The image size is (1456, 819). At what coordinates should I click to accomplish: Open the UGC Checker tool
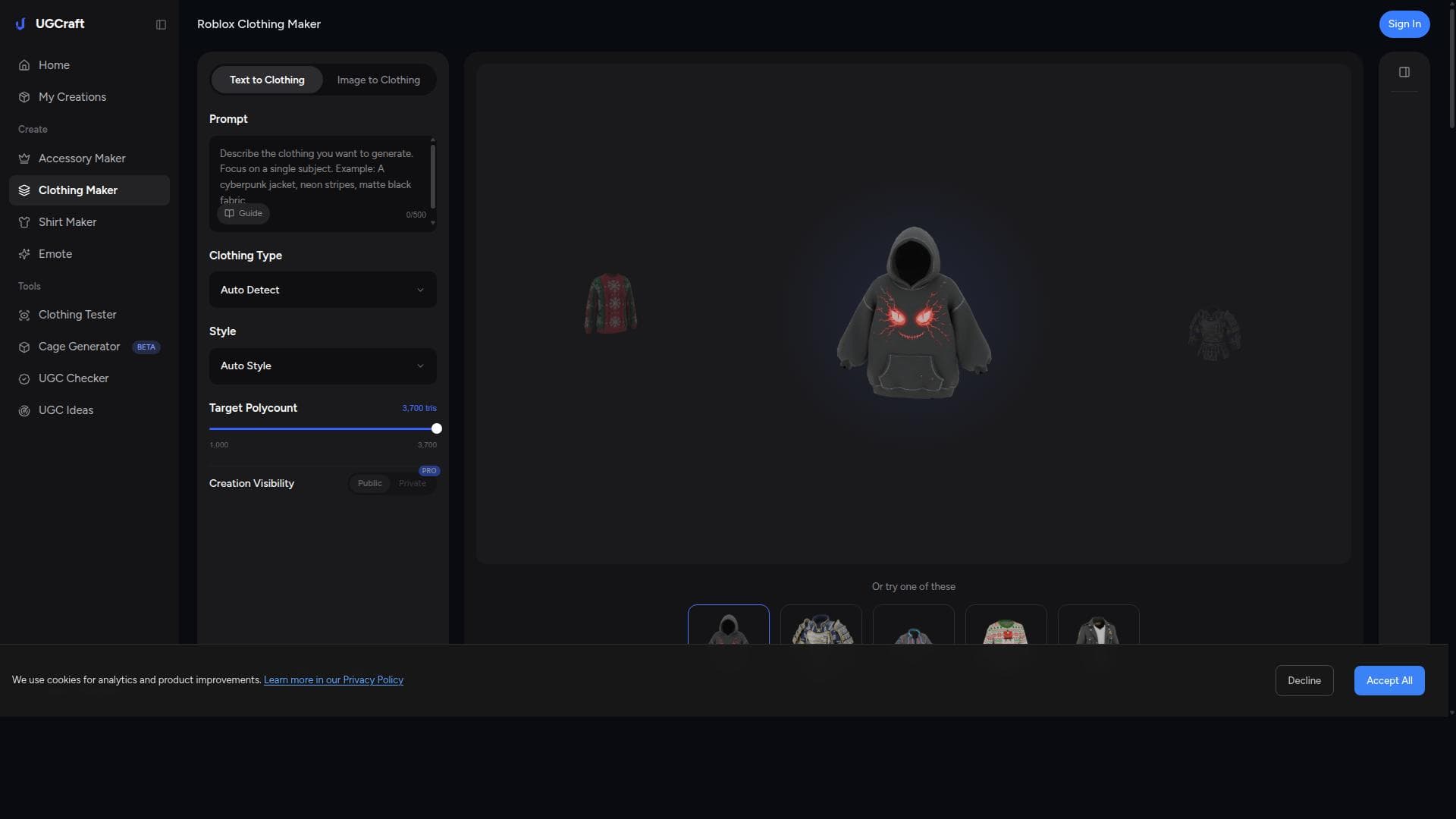89,378
